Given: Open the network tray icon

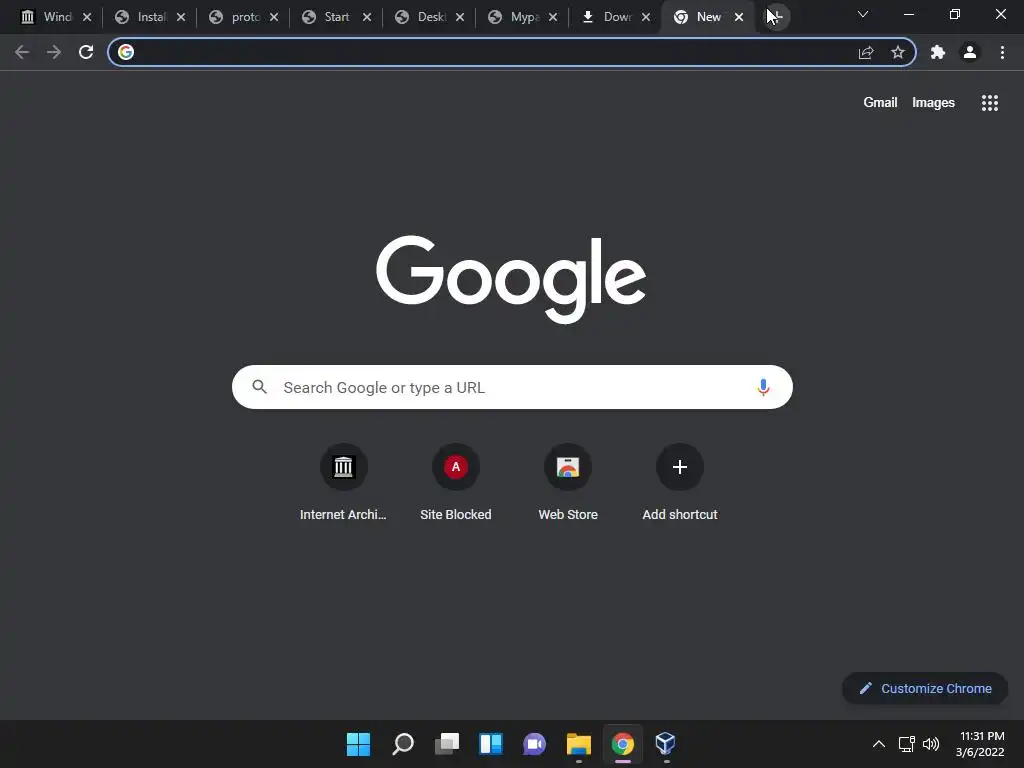Looking at the screenshot, I should 906,744.
